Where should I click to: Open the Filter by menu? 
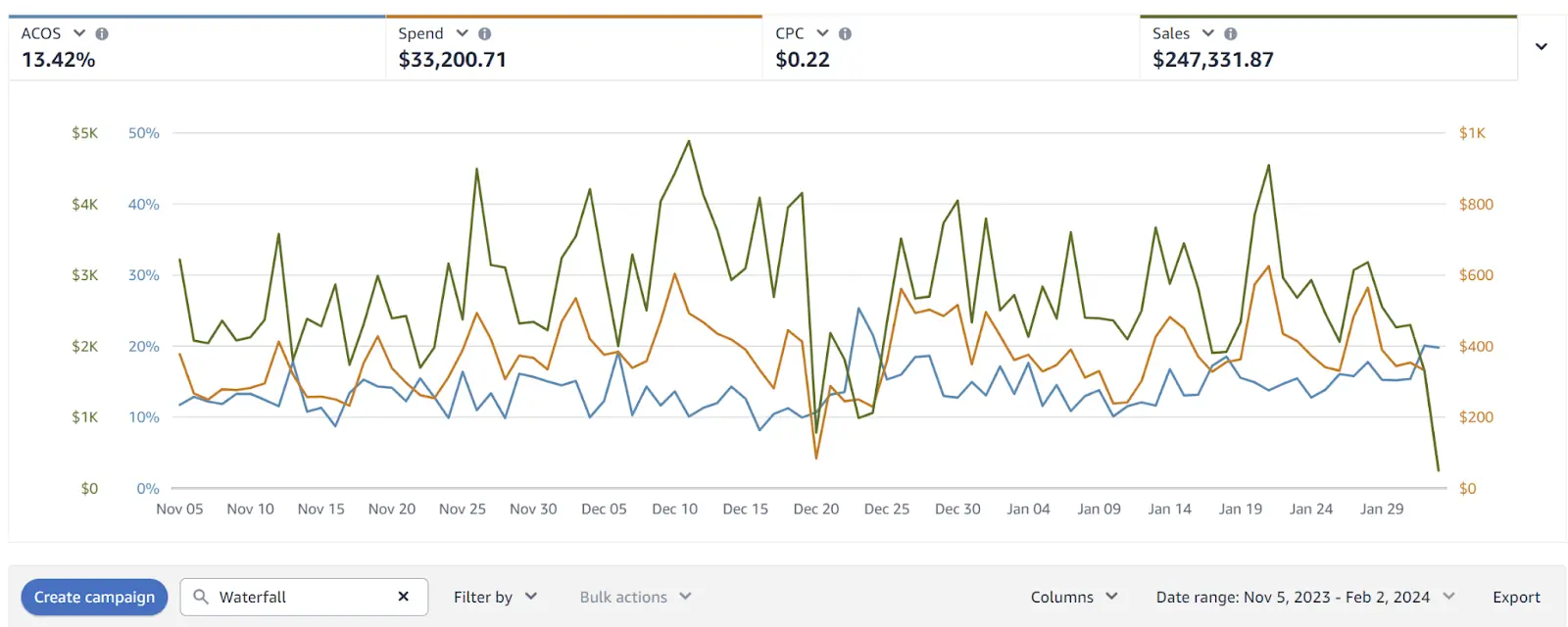(495, 597)
